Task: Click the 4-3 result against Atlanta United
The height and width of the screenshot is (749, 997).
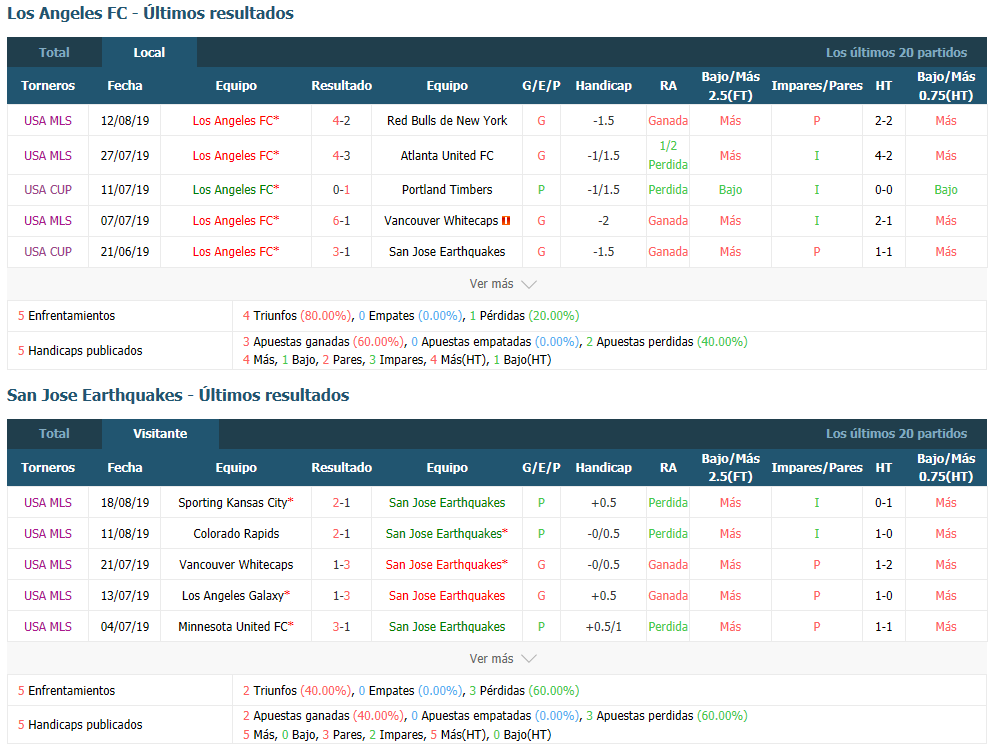Action: [x=341, y=155]
